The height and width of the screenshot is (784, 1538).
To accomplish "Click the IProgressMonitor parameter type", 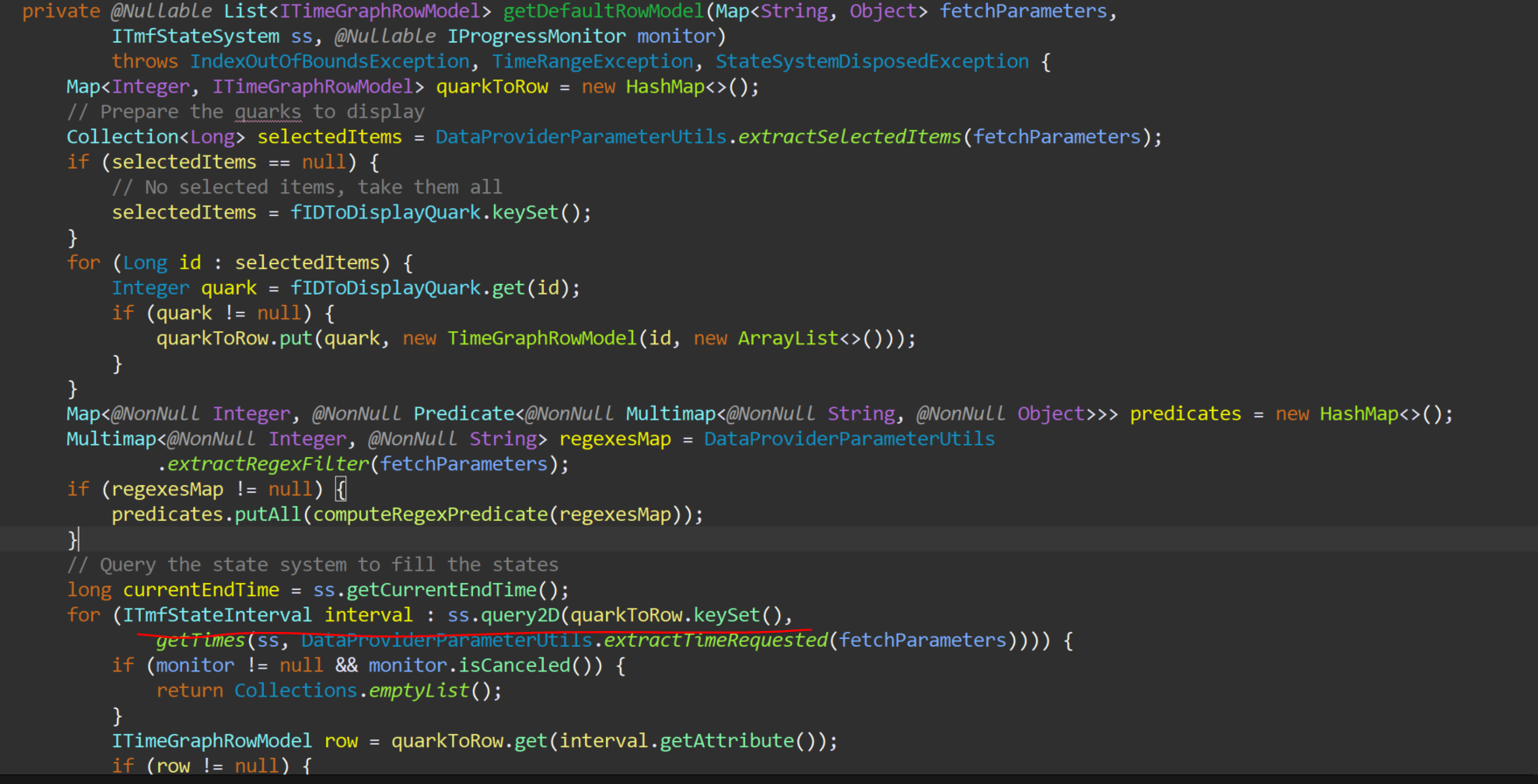I will click(536, 37).
